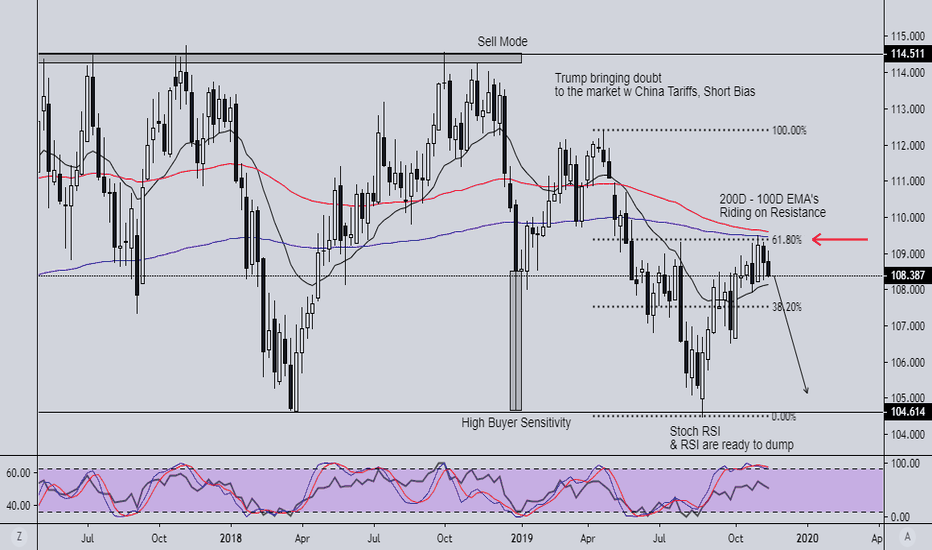This screenshot has height=550, width=932.
Task: Click the 108.387 current price label
Action: (908, 275)
